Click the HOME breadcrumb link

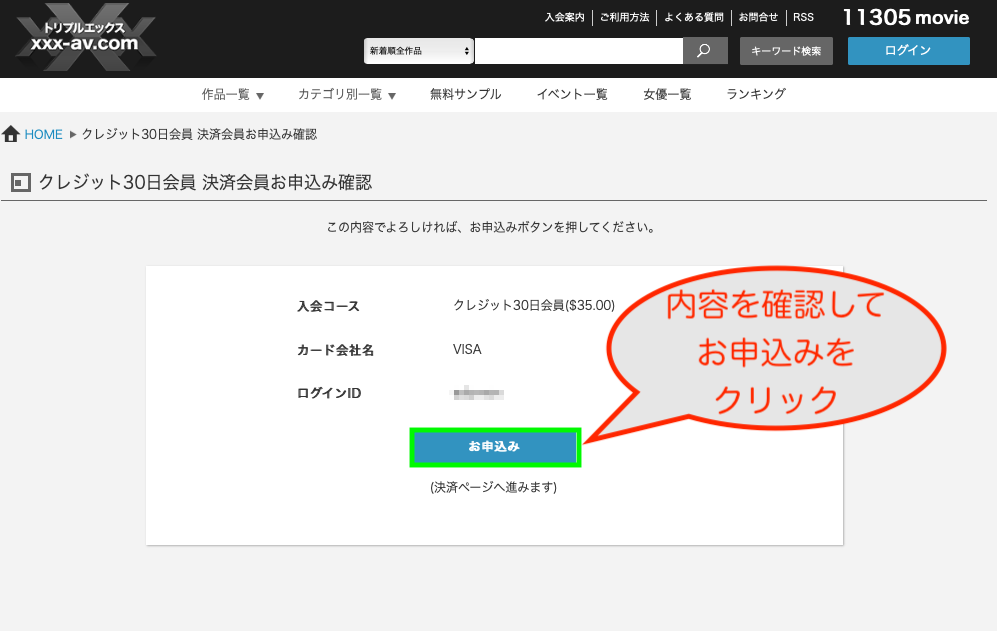tap(43, 134)
